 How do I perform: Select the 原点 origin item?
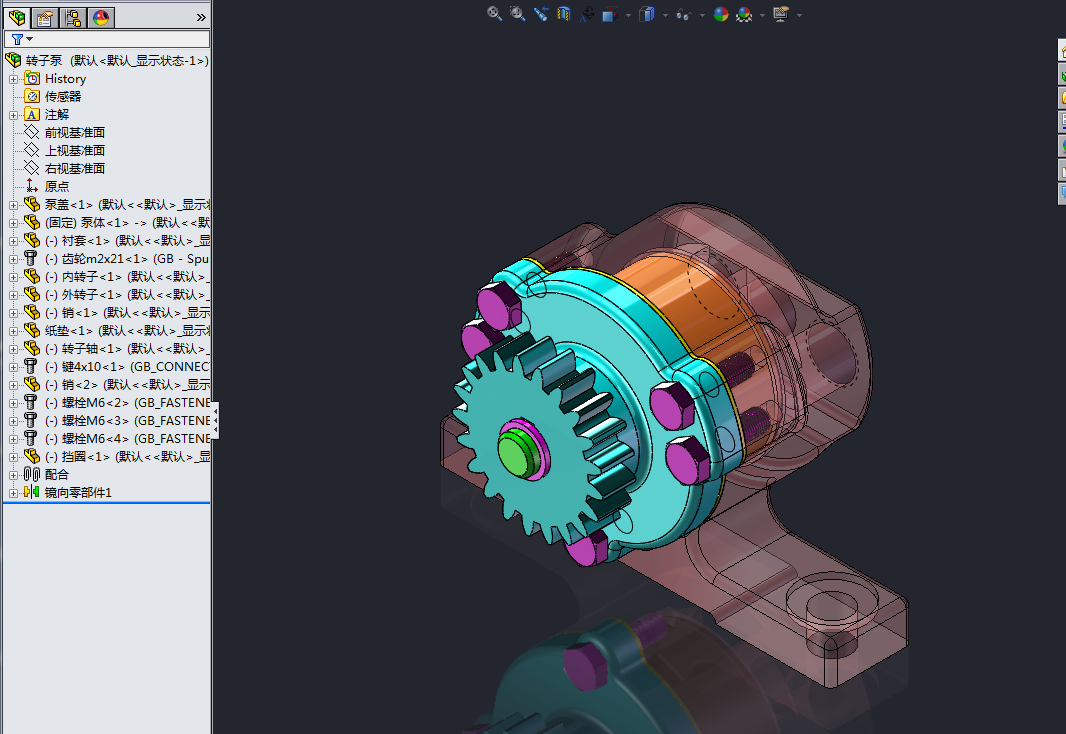[57, 186]
